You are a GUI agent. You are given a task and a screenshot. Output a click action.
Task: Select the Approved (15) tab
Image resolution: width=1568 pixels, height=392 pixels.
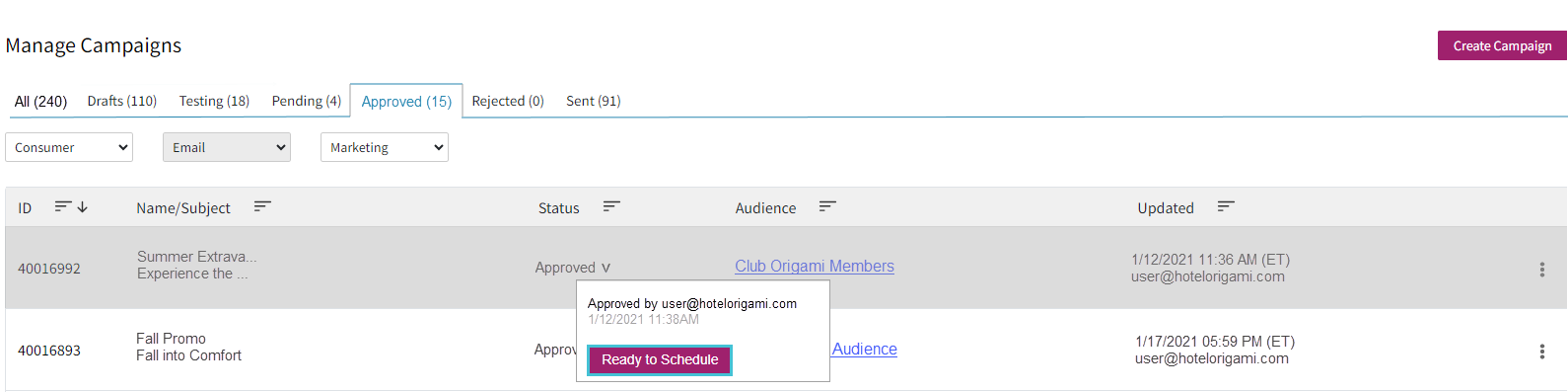coord(406,101)
